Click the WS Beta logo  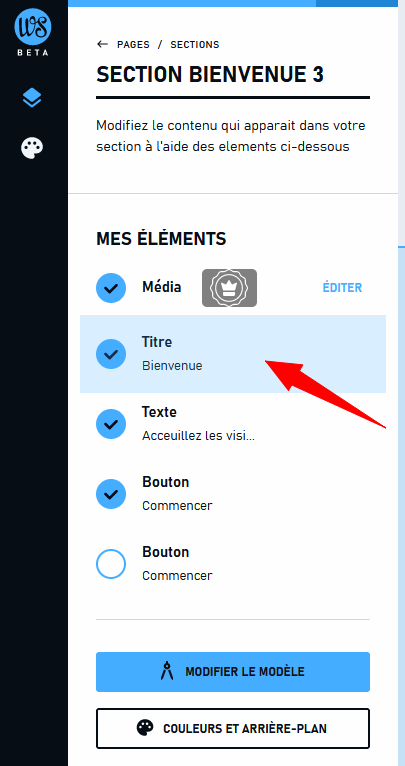click(x=33, y=33)
